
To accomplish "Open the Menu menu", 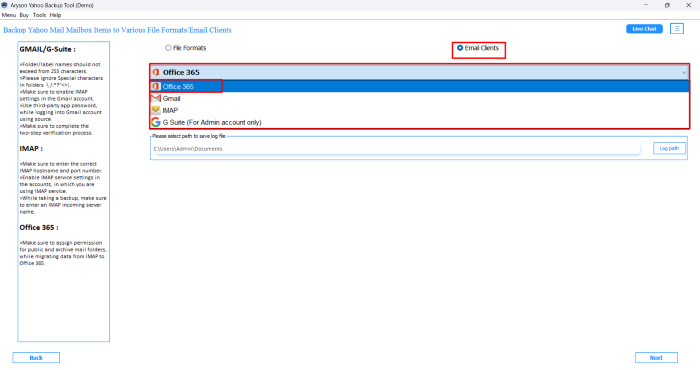I will (x=9, y=15).
